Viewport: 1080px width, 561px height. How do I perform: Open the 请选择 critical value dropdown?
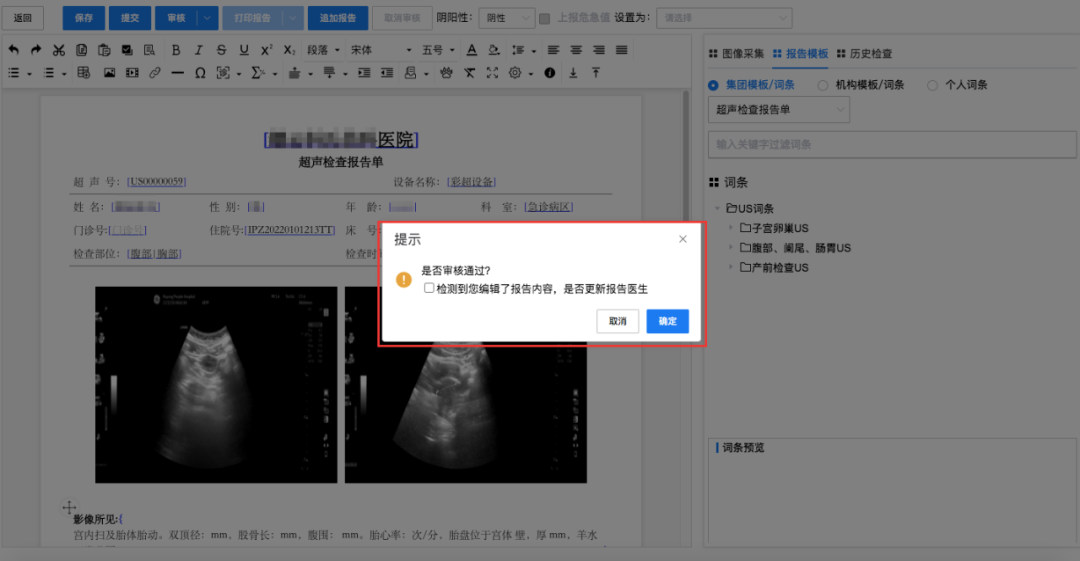[724, 18]
